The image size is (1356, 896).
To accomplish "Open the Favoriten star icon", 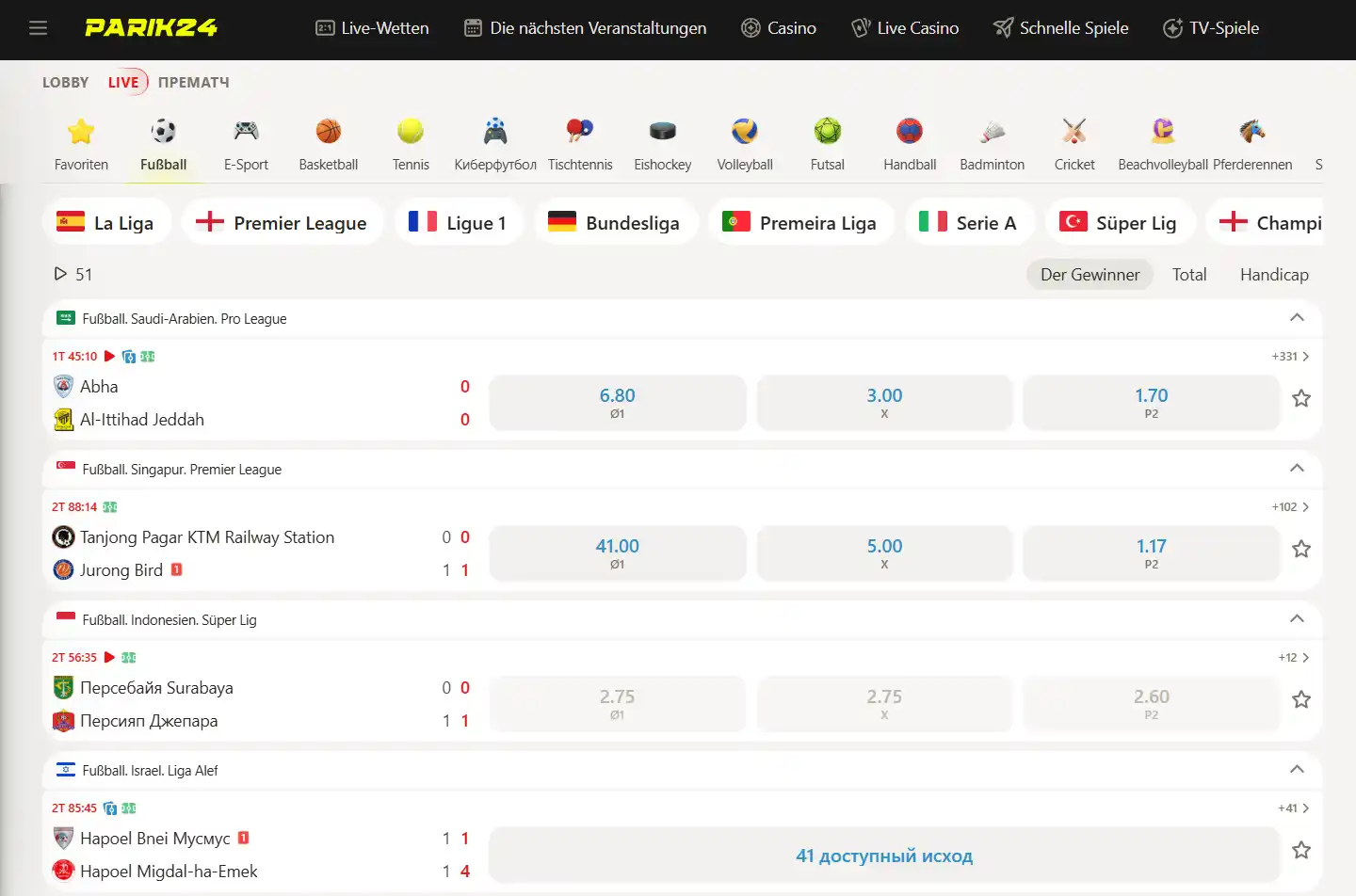I will click(x=81, y=131).
